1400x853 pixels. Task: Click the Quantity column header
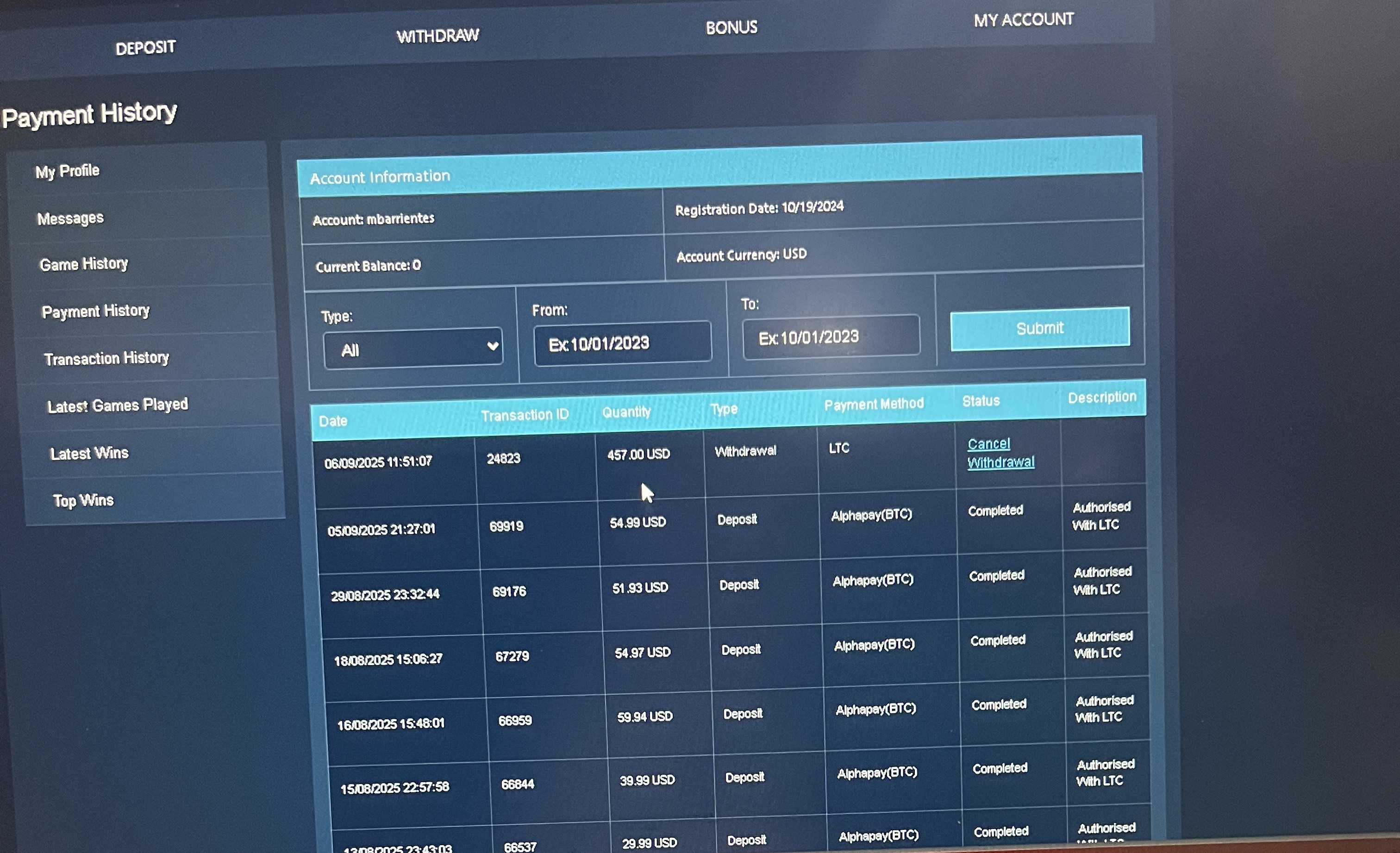(626, 412)
